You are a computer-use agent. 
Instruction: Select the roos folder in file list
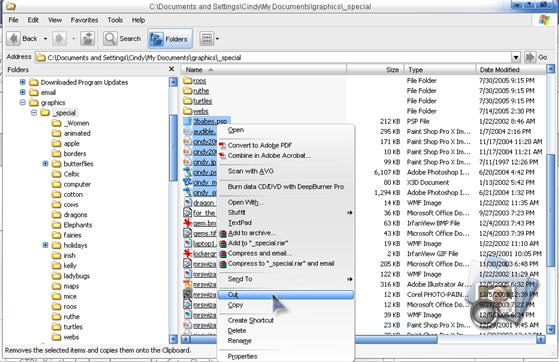[x=199, y=81]
